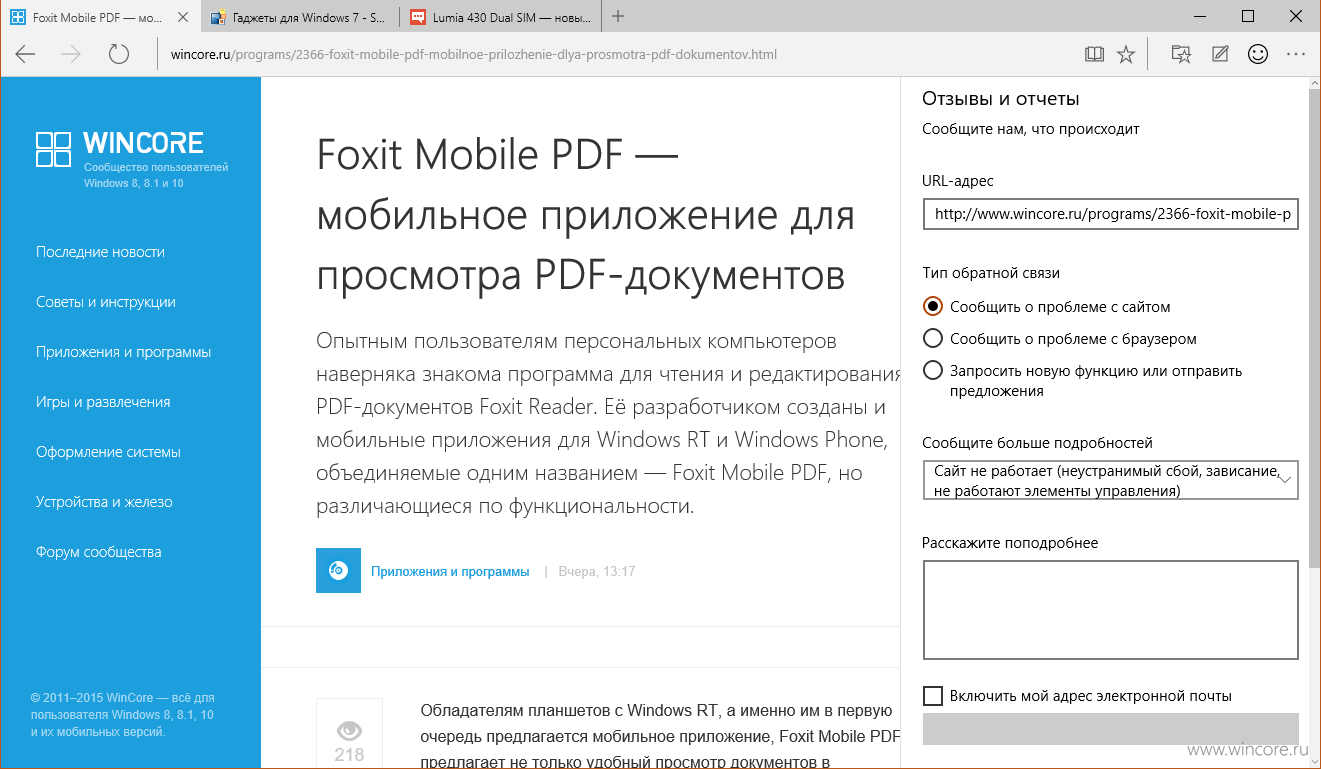Add page to favorites star icon
The height and width of the screenshot is (769, 1321).
[x=1126, y=55]
